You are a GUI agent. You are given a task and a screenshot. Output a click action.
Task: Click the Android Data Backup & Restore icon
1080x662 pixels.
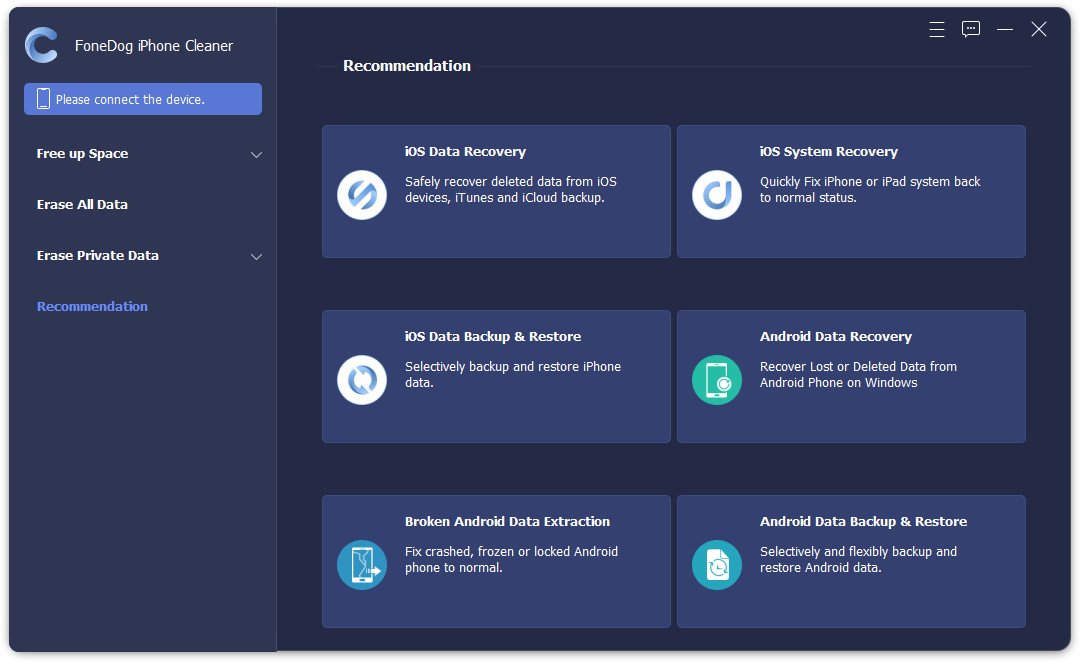(x=716, y=565)
